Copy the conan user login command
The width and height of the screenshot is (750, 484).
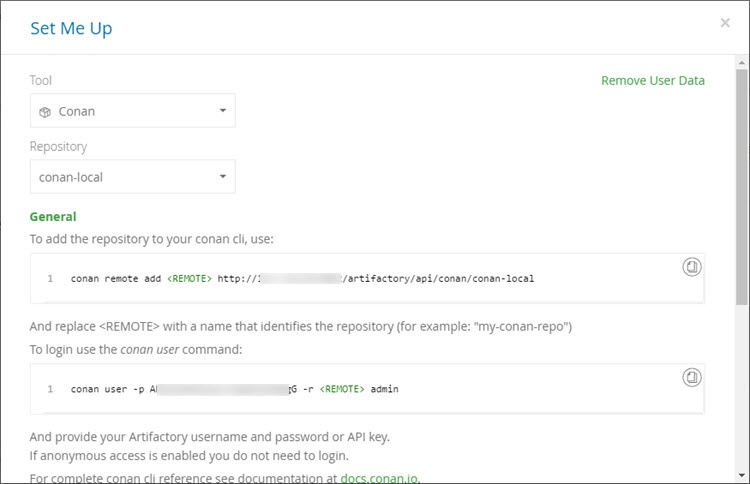coord(692,377)
